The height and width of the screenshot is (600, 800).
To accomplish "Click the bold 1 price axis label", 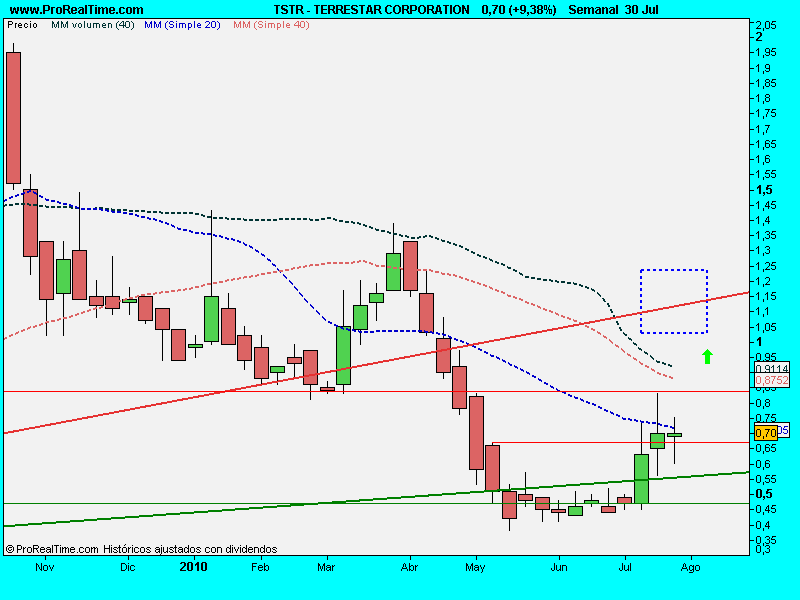I will coord(759,342).
